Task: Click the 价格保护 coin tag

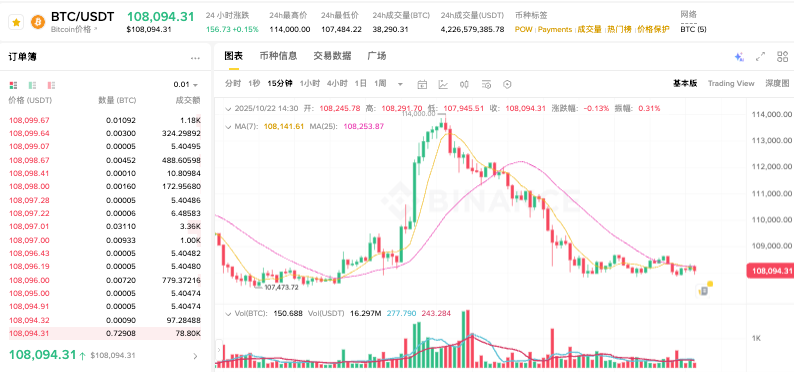Action: pos(653,29)
